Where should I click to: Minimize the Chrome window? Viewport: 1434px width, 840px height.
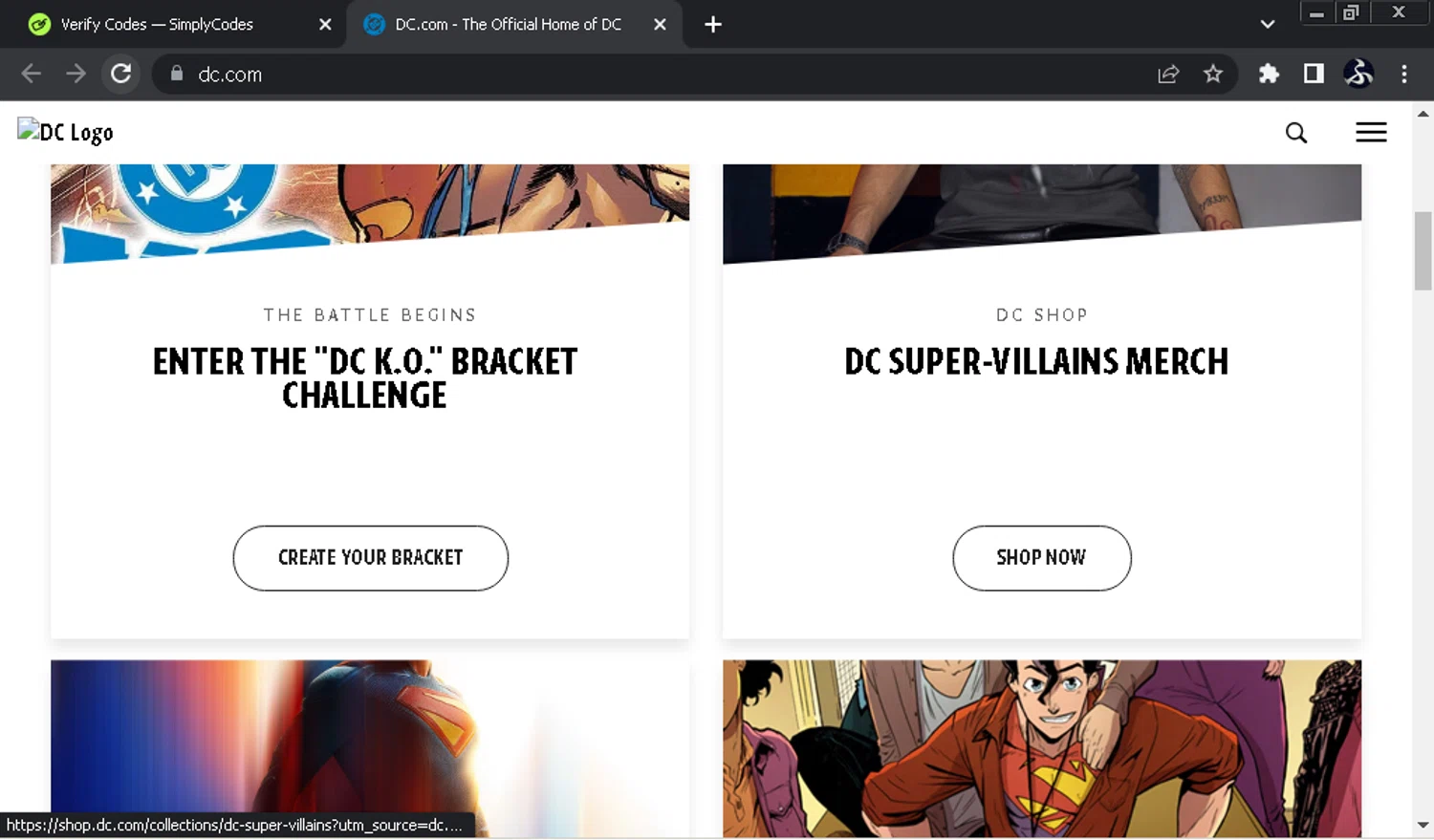click(x=1316, y=12)
